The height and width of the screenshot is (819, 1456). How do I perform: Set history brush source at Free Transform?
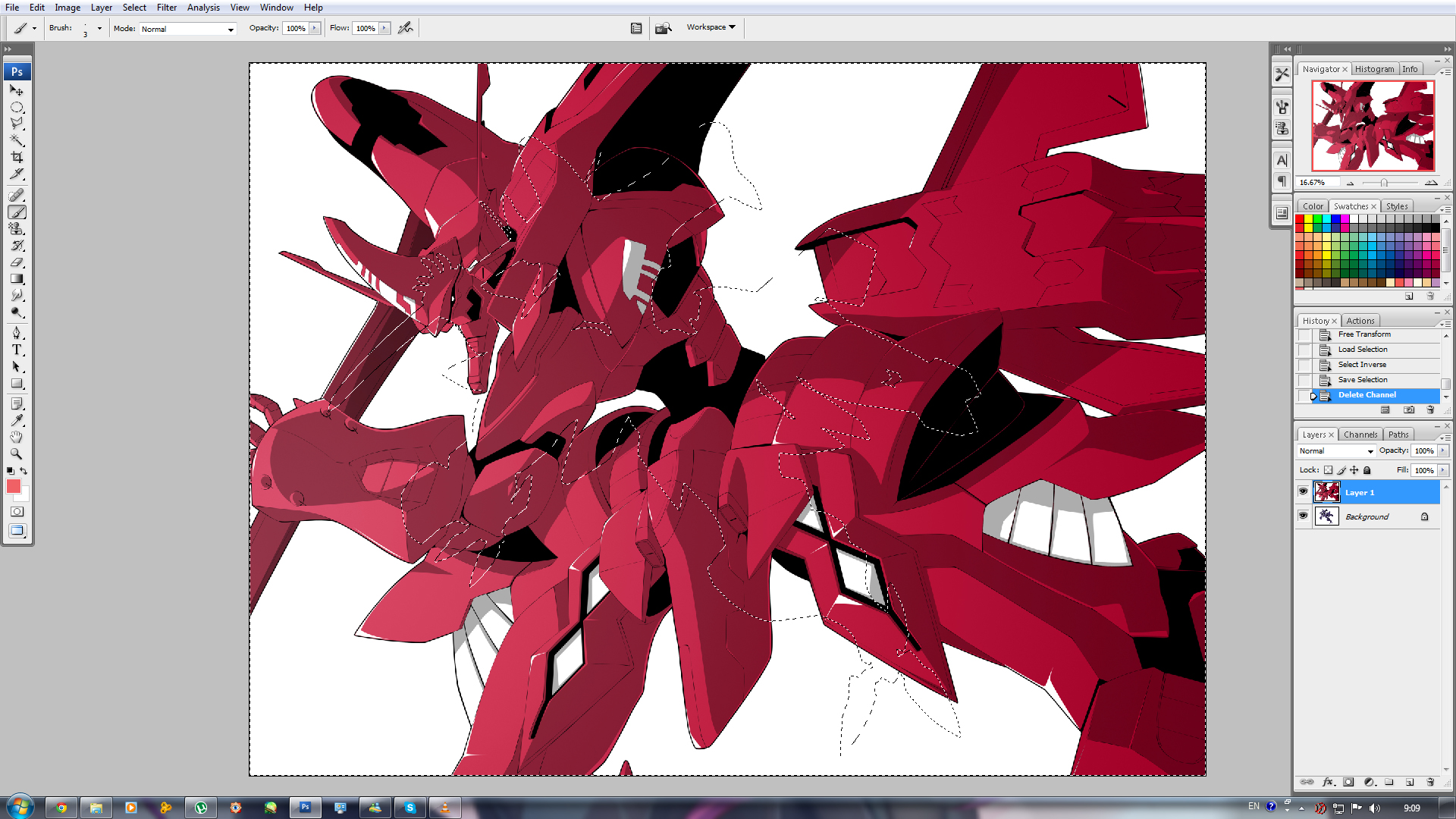[1304, 334]
